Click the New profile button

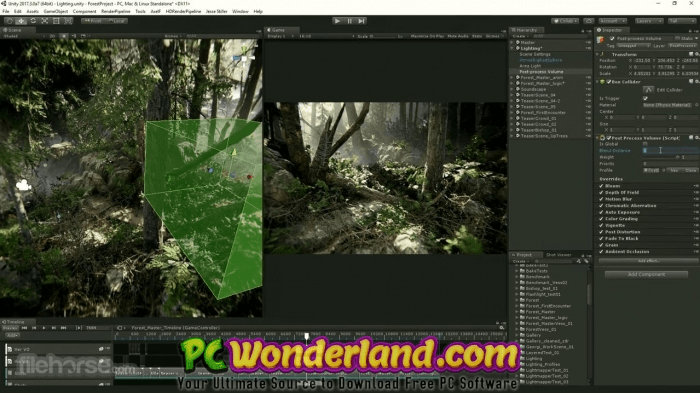pos(675,170)
